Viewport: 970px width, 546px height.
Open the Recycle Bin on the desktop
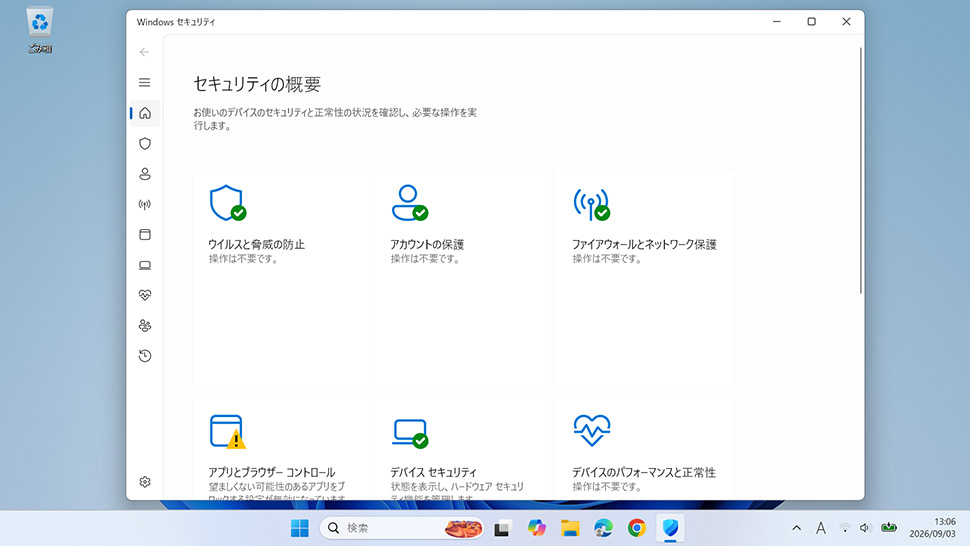point(40,30)
